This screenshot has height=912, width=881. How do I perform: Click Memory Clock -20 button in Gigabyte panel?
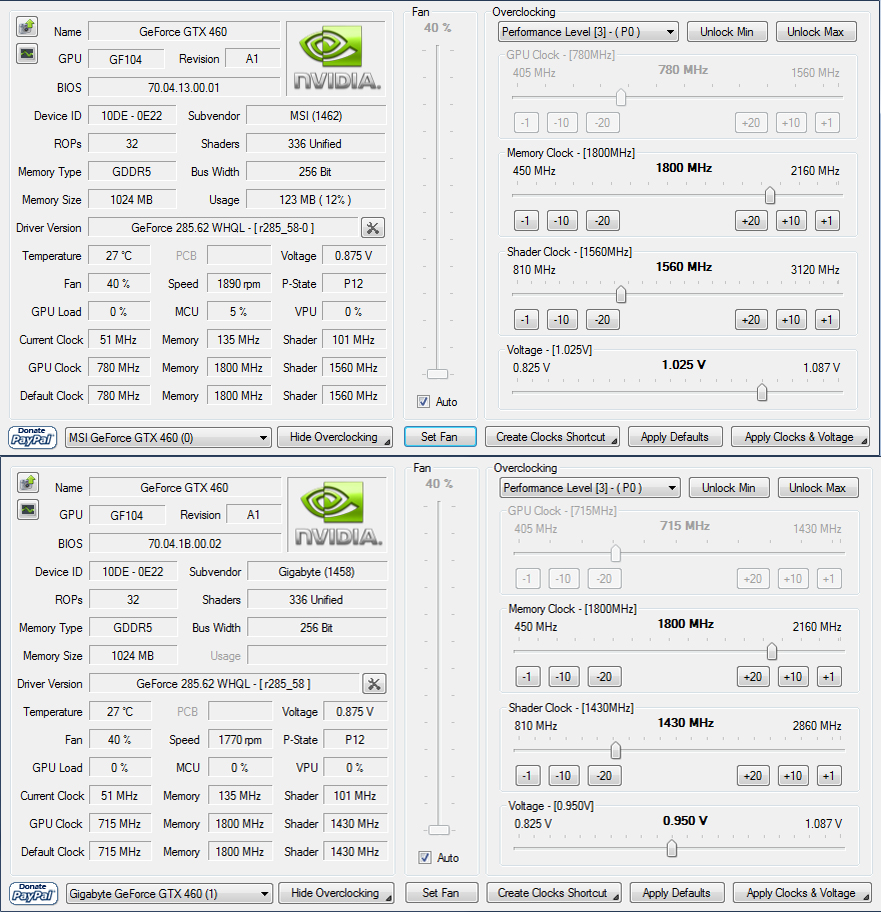pyautogui.click(x=604, y=677)
